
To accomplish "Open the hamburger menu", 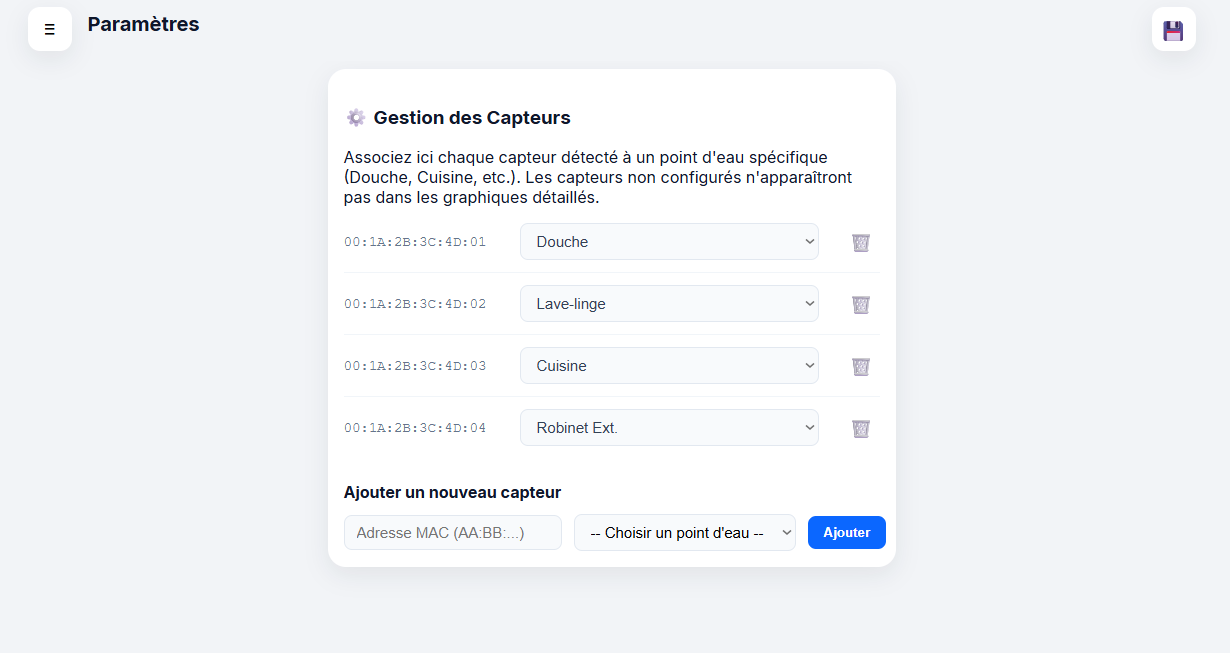I will point(50,29).
